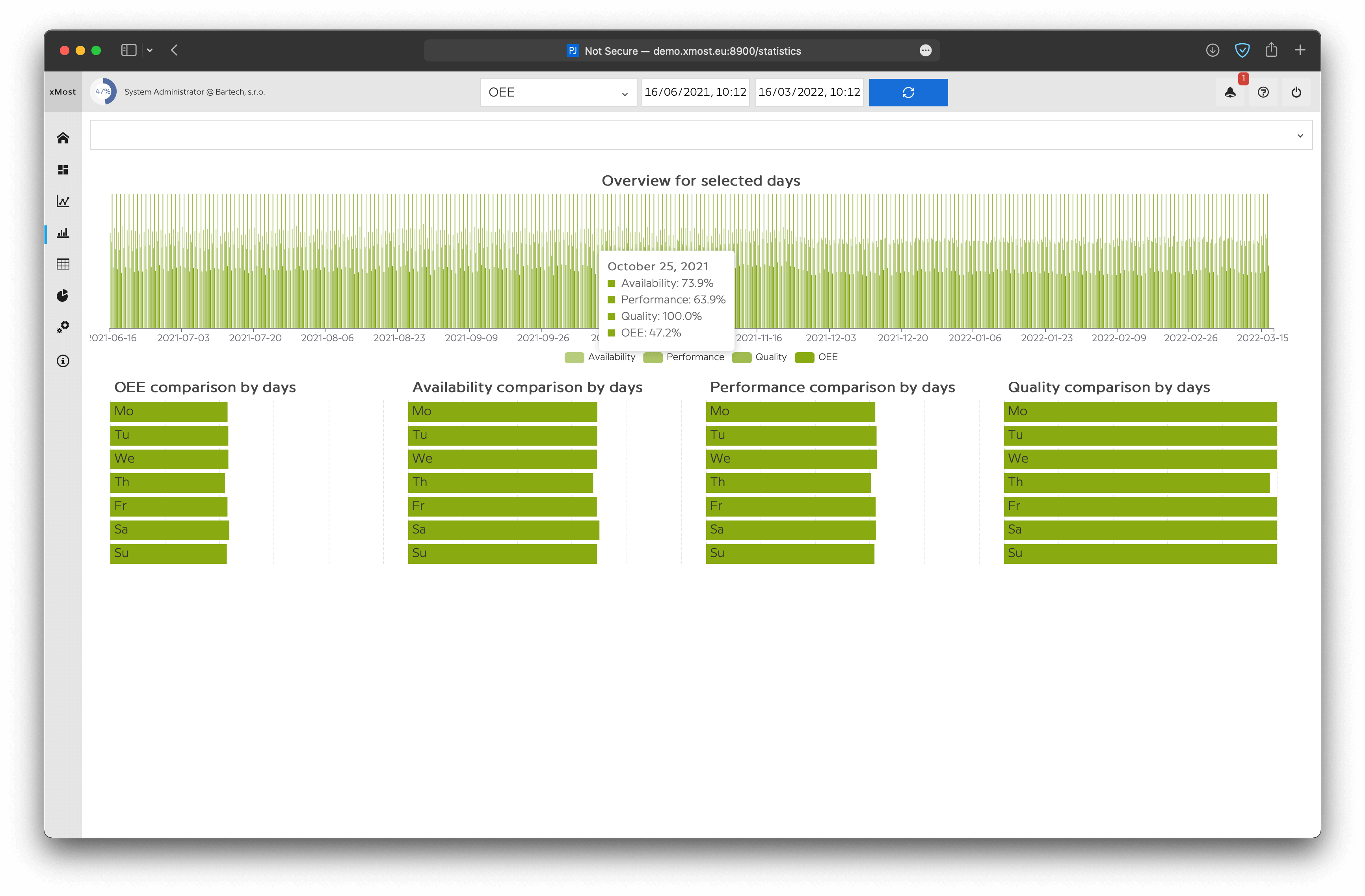Click the blue refresh button
Image resolution: width=1365 pixels, height=896 pixels.
point(908,92)
